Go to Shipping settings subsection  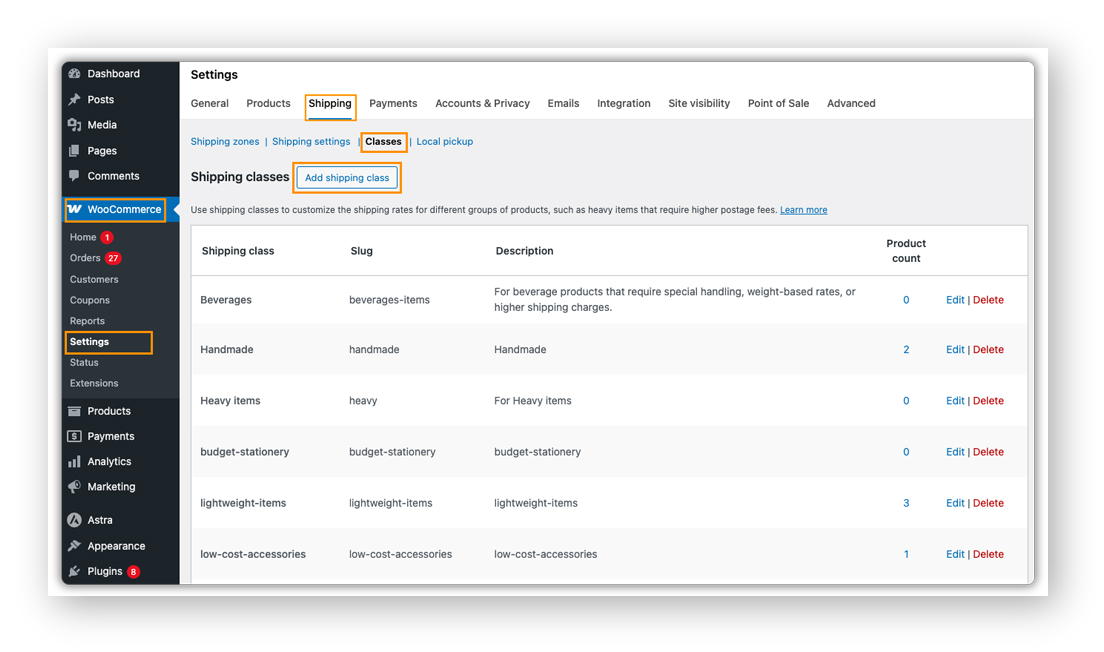[311, 142]
